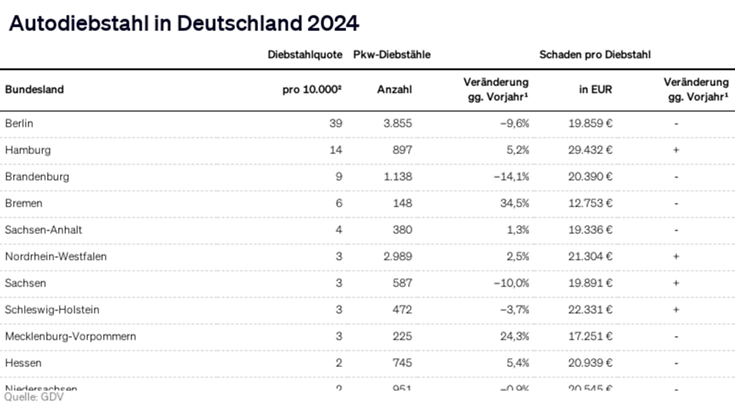Click the 'Bundesland' column header

click(34, 89)
